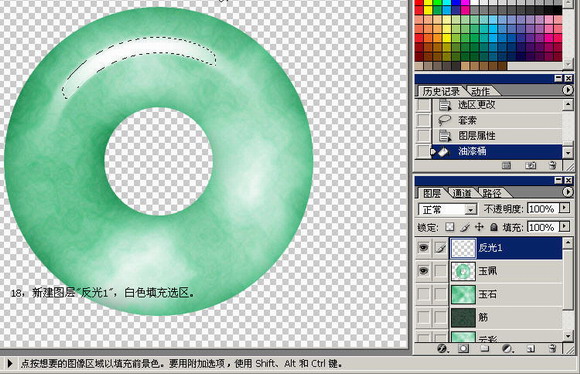Create a new snapshot in History panel
The height and width of the screenshot is (374, 580).
point(531,165)
